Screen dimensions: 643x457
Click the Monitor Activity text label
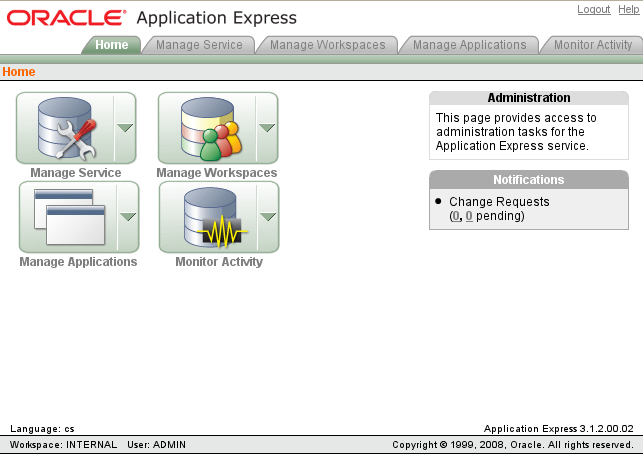click(x=219, y=262)
